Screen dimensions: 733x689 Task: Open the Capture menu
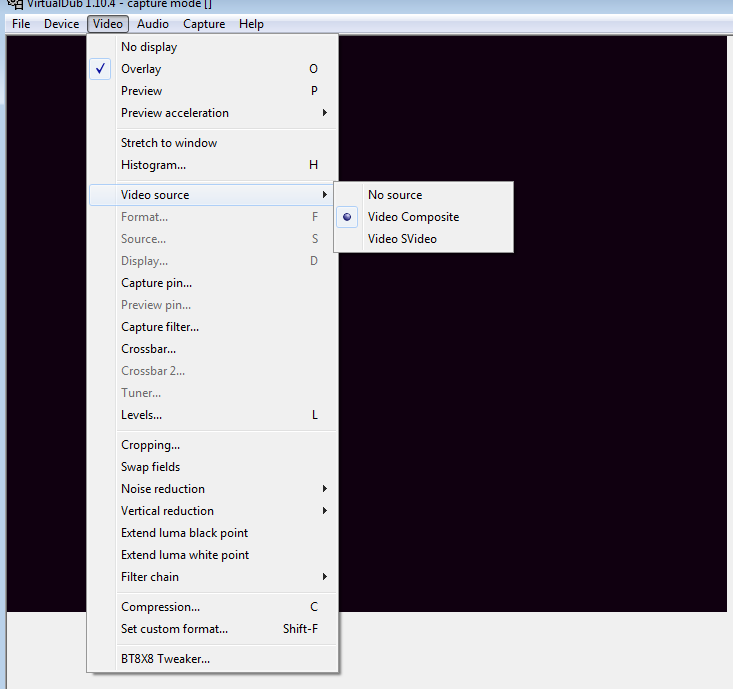[x=204, y=24]
